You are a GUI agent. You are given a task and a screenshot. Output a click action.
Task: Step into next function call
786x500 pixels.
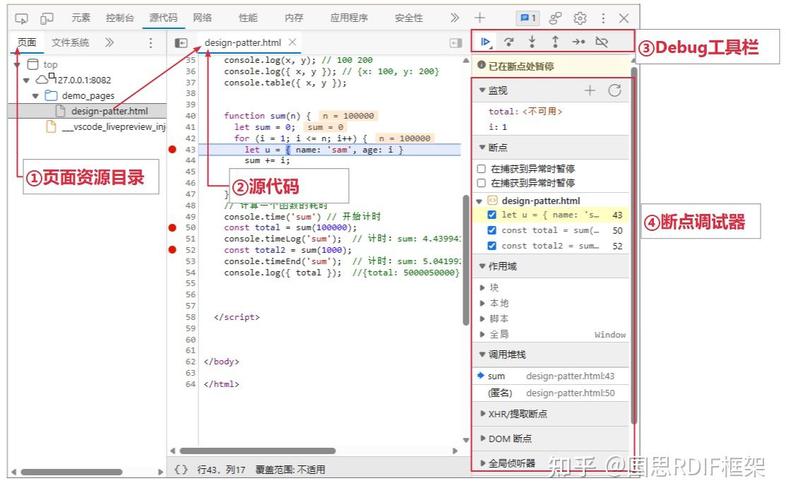tap(532, 42)
